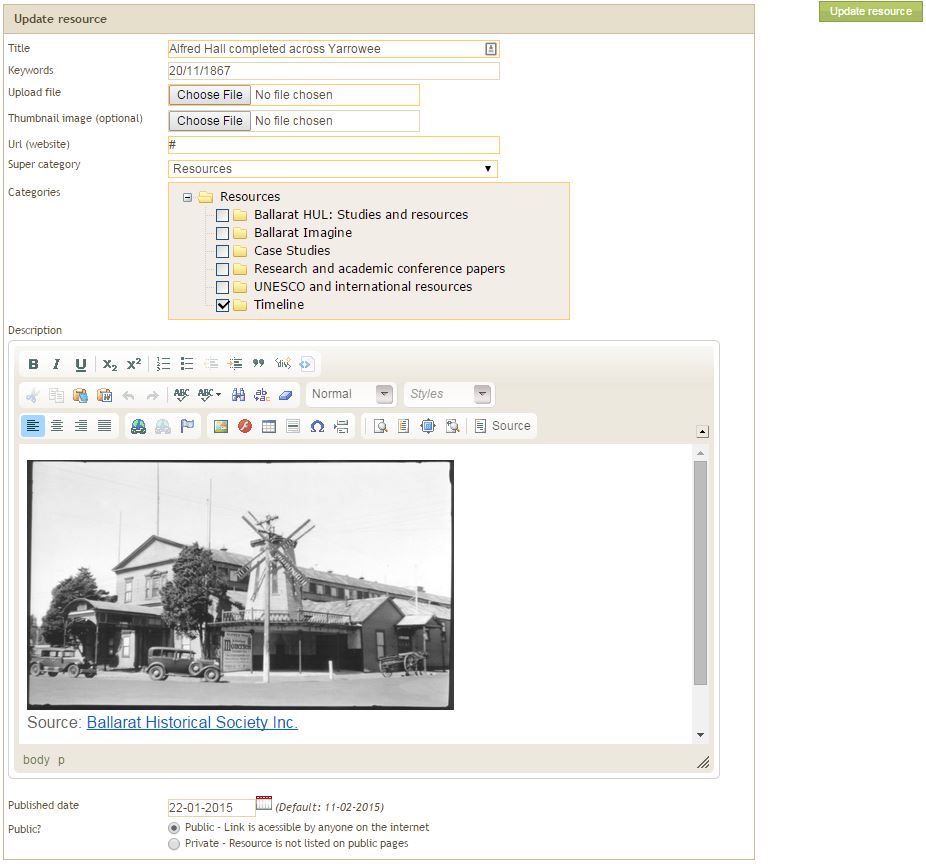Click the Update resource button
This screenshot has width=926, height=864.
pyautogui.click(x=870, y=12)
